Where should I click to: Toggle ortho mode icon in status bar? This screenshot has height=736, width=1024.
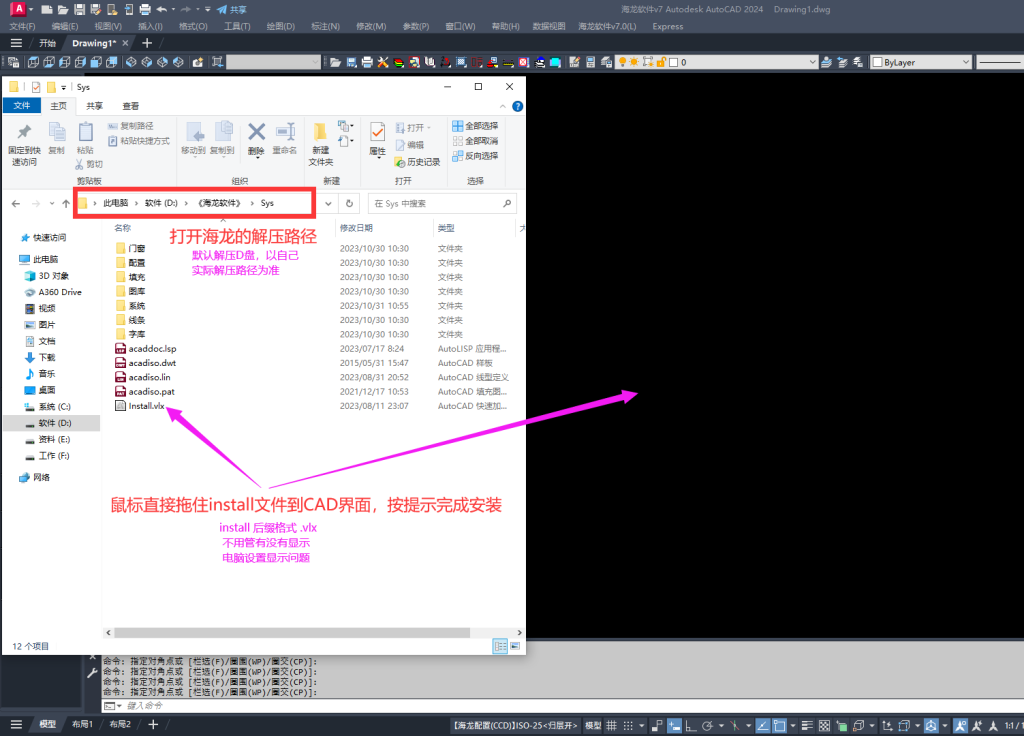click(x=690, y=726)
